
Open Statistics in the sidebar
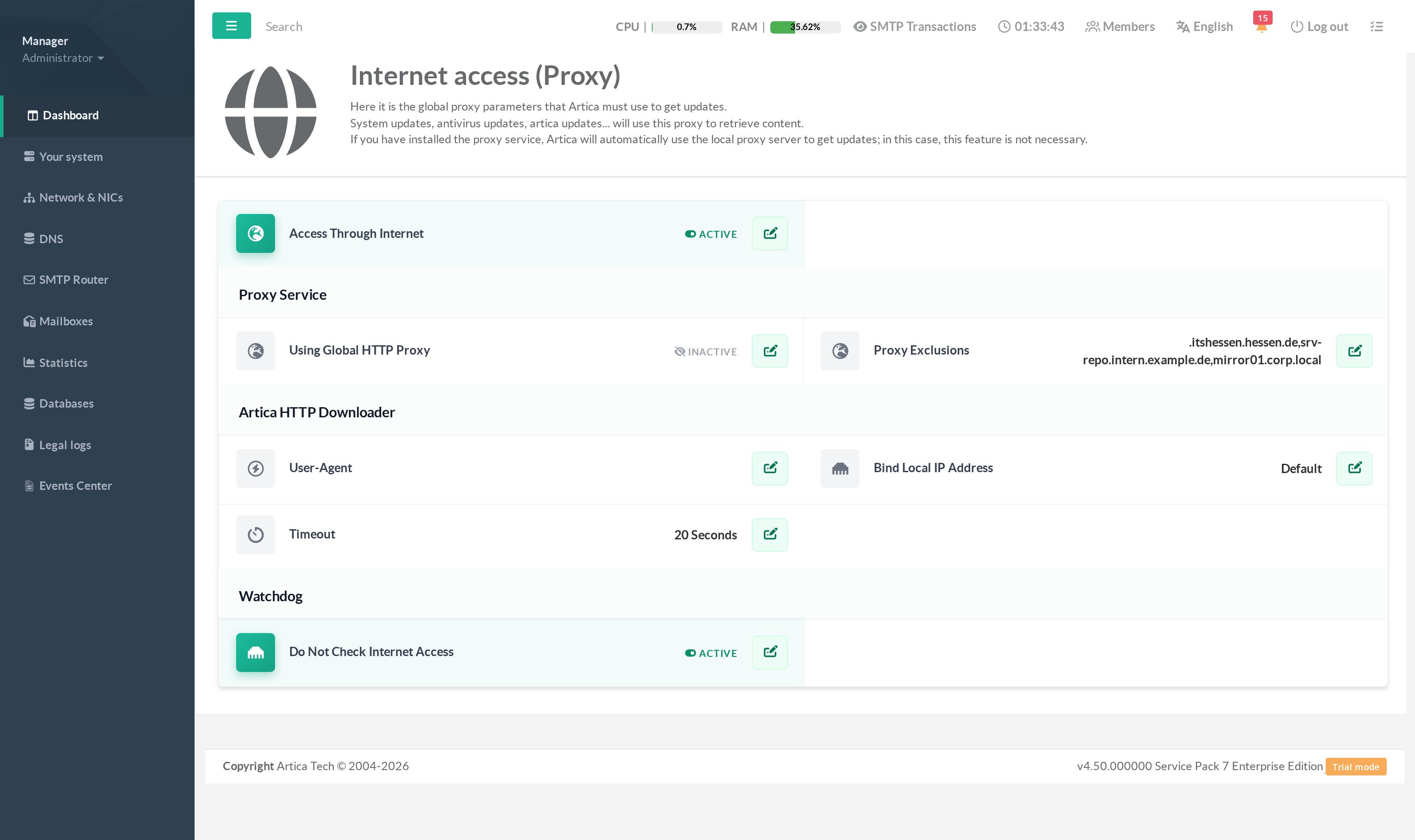97,363
